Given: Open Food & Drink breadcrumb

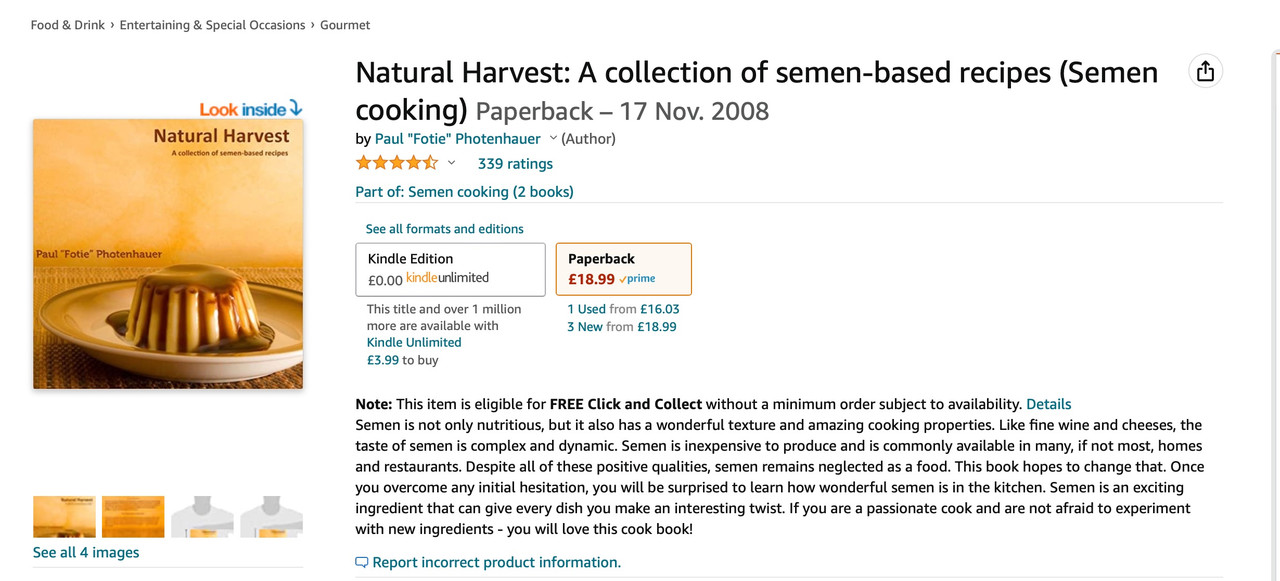Looking at the screenshot, I should click(68, 25).
